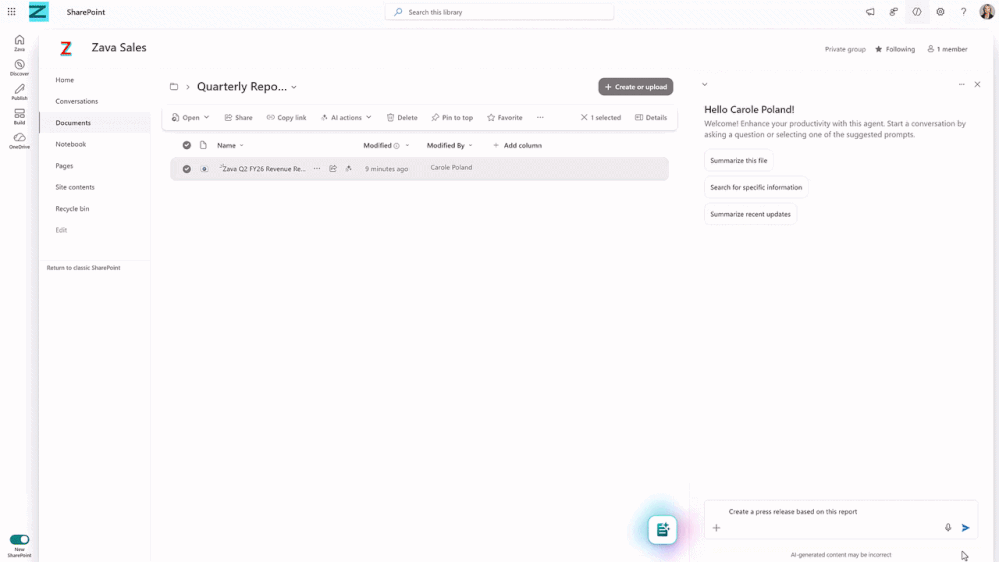Screen dimensions: 999x562
Task: Click Carole Poland in Modified By column
Action: point(451,168)
